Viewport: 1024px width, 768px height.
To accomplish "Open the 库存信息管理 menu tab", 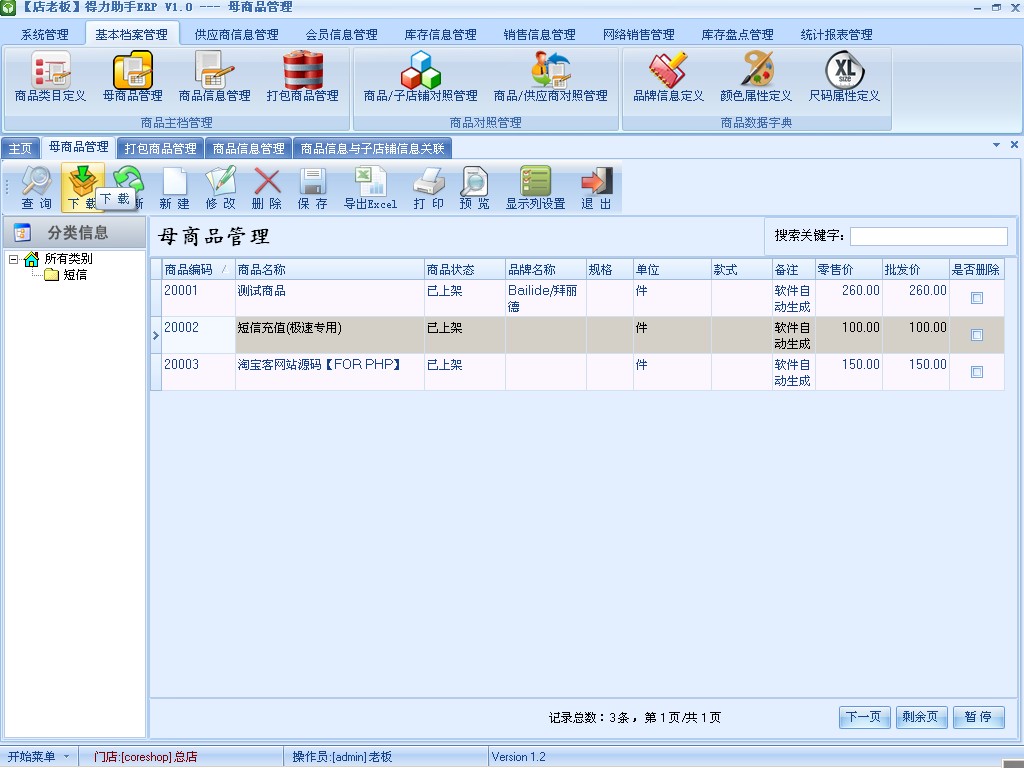I will 441,35.
